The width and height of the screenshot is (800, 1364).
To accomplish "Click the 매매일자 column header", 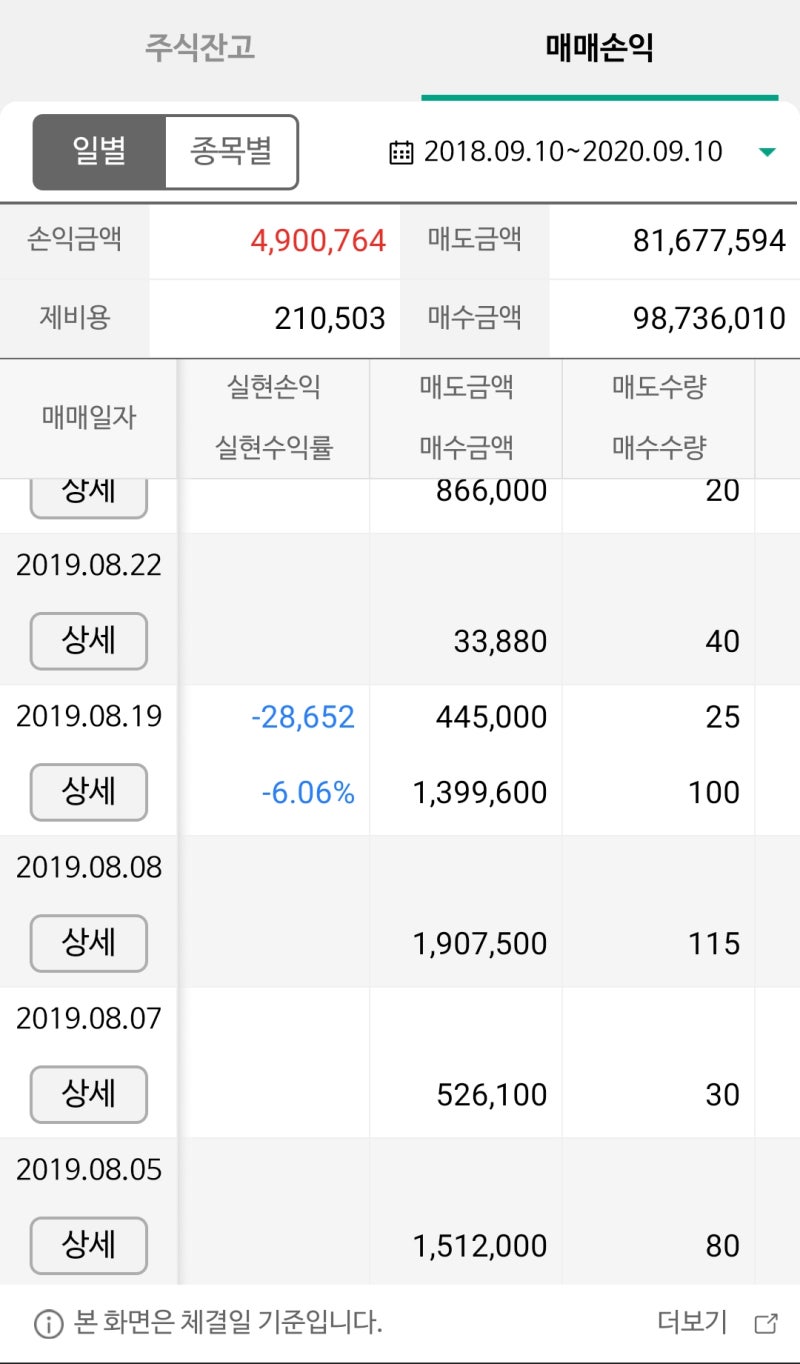I will [x=88, y=418].
